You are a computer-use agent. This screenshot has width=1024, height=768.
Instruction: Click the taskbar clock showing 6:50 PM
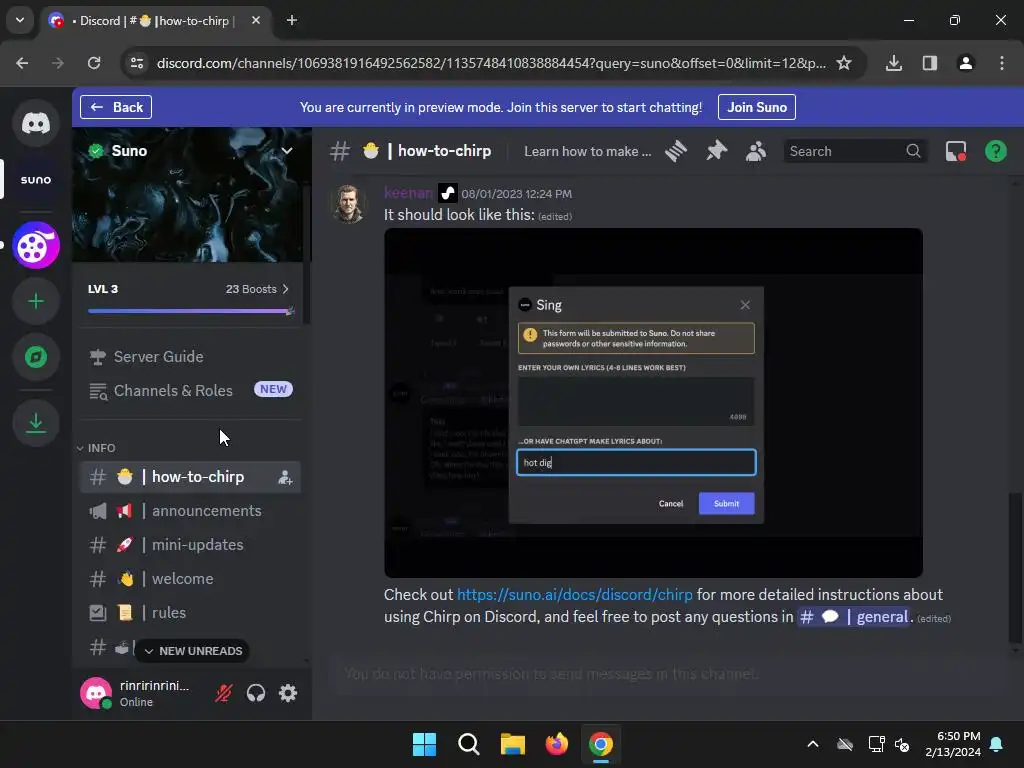(953, 744)
